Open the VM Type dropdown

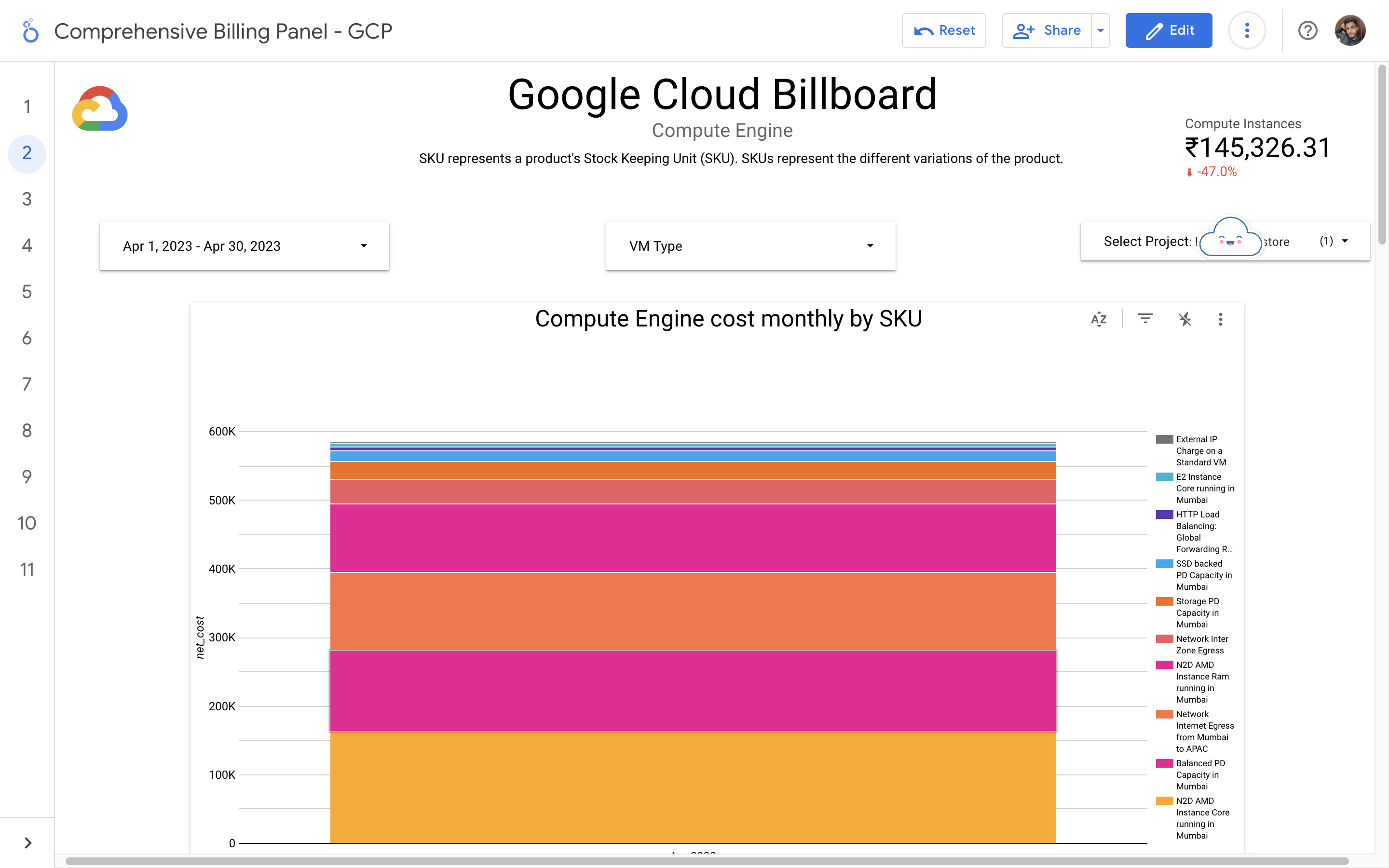[750, 246]
